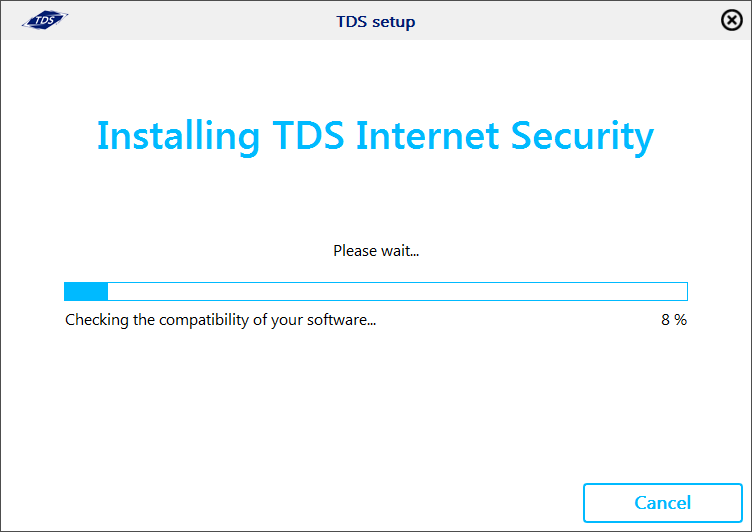Click the TDS setup title text

pos(376,22)
